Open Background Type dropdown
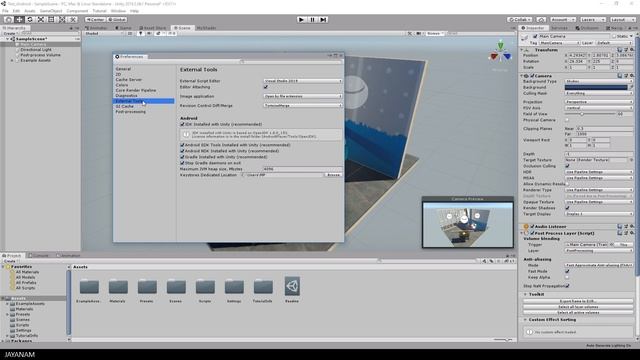The image size is (640, 360). [599, 81]
